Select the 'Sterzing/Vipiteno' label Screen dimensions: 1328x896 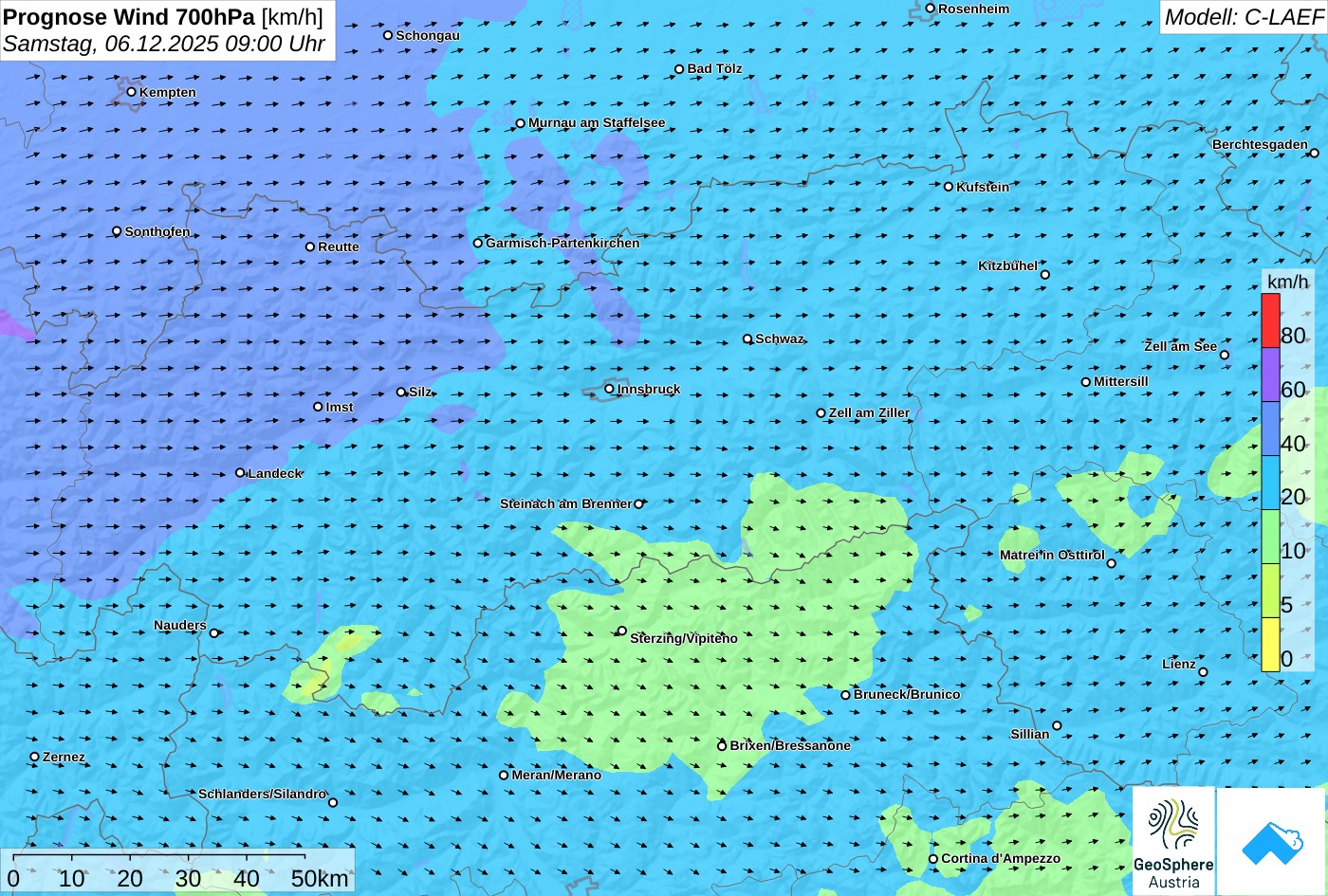click(684, 639)
